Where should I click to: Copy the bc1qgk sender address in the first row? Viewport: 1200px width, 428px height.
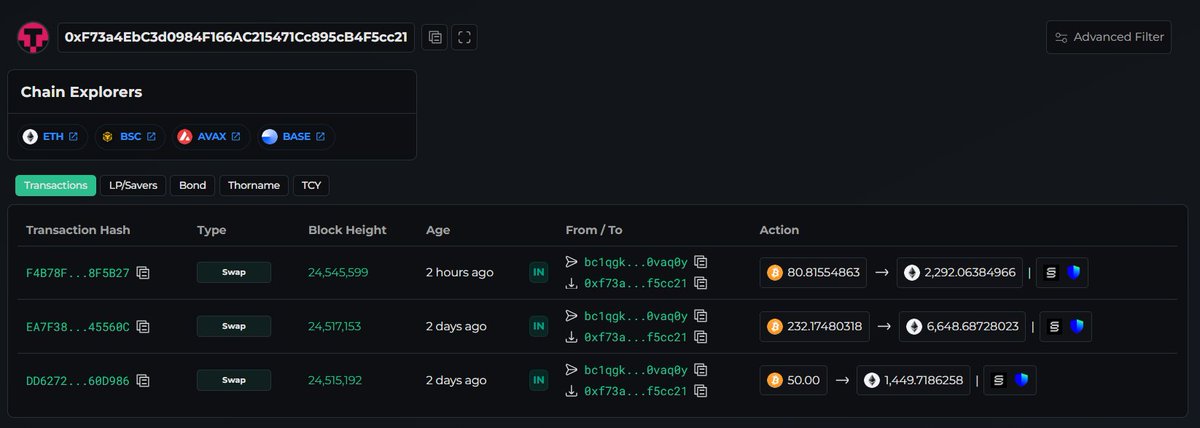click(701, 262)
